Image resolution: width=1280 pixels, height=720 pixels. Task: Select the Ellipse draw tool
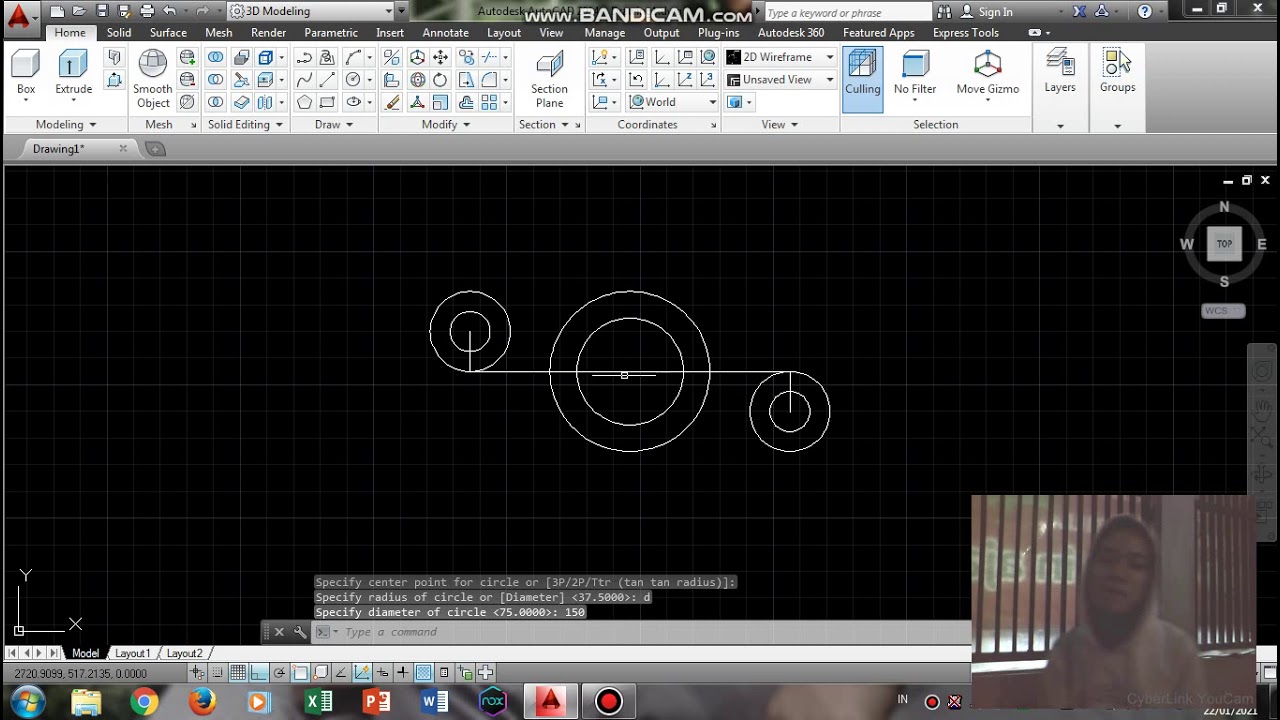(x=353, y=102)
